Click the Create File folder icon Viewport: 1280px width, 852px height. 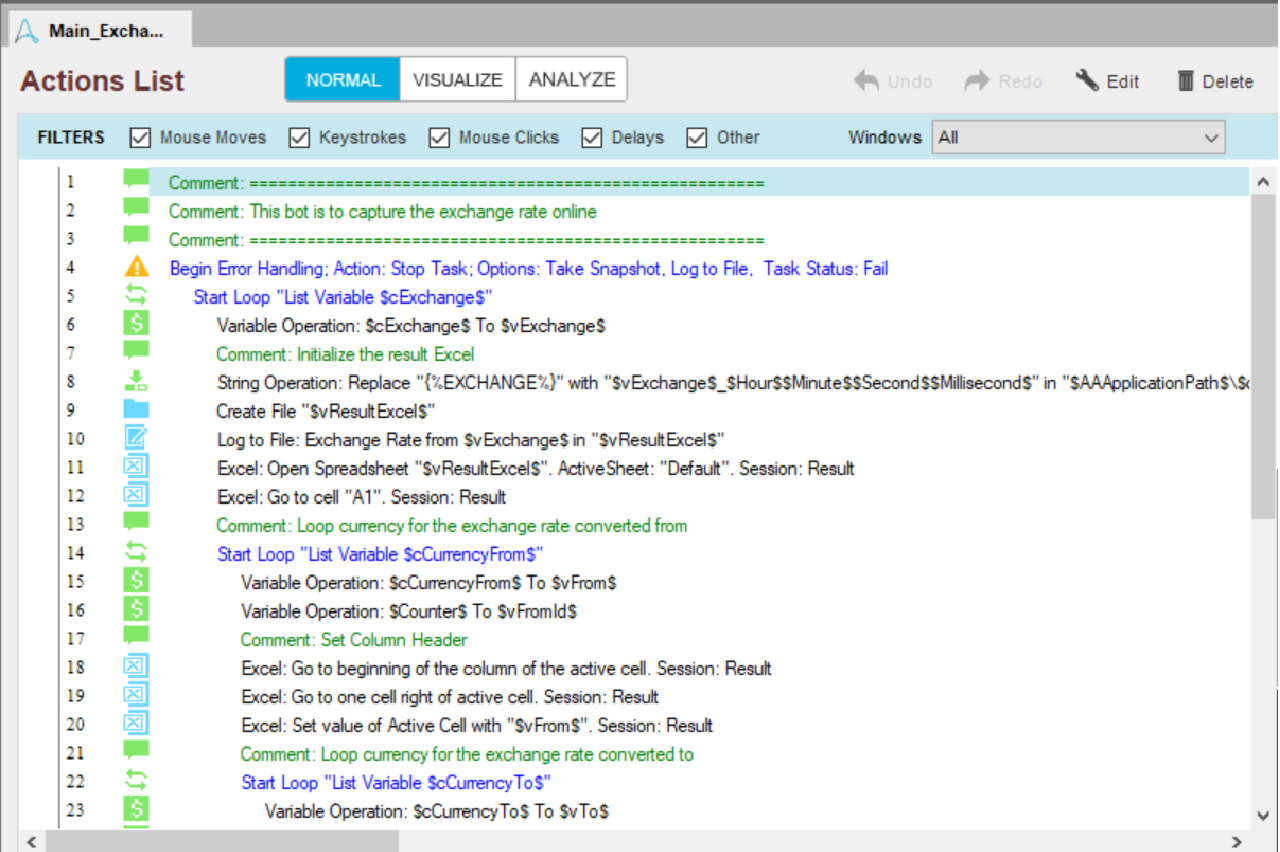[x=136, y=410]
